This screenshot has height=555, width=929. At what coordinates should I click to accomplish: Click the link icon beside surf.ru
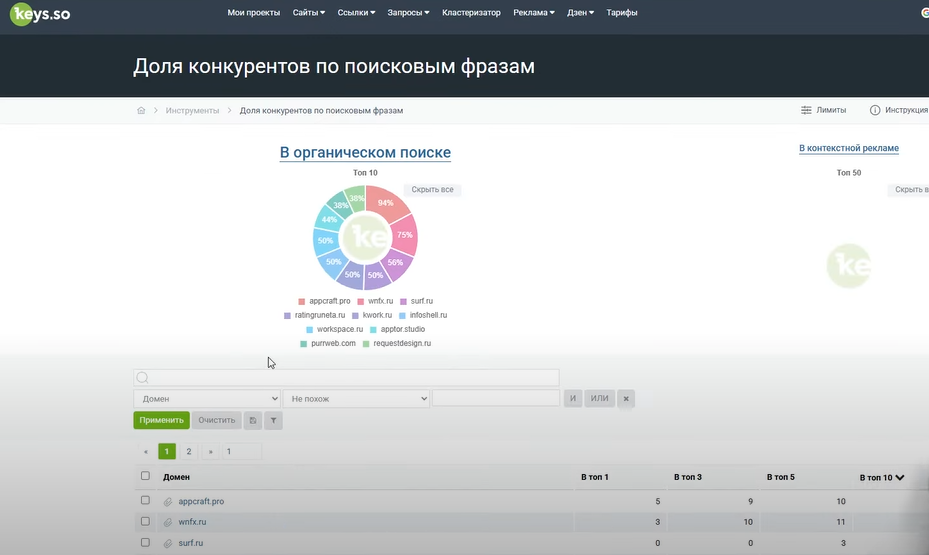(x=168, y=543)
